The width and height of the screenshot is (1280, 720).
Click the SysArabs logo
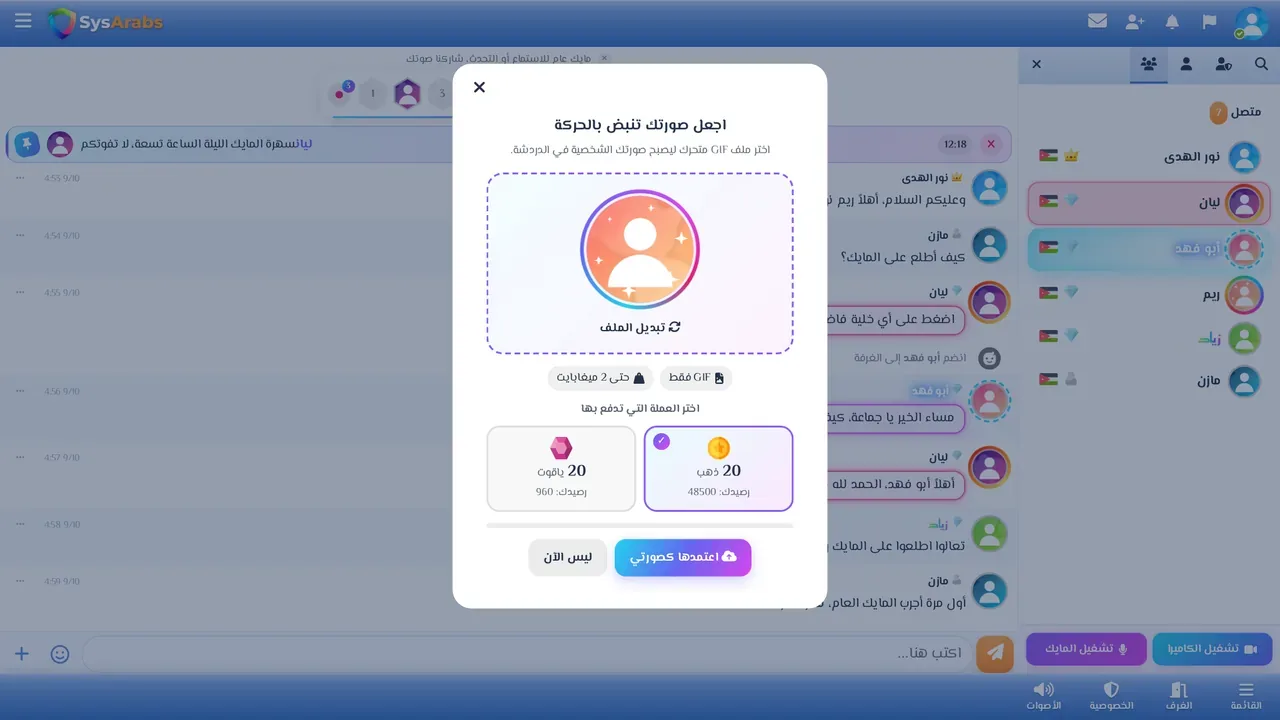pos(105,22)
